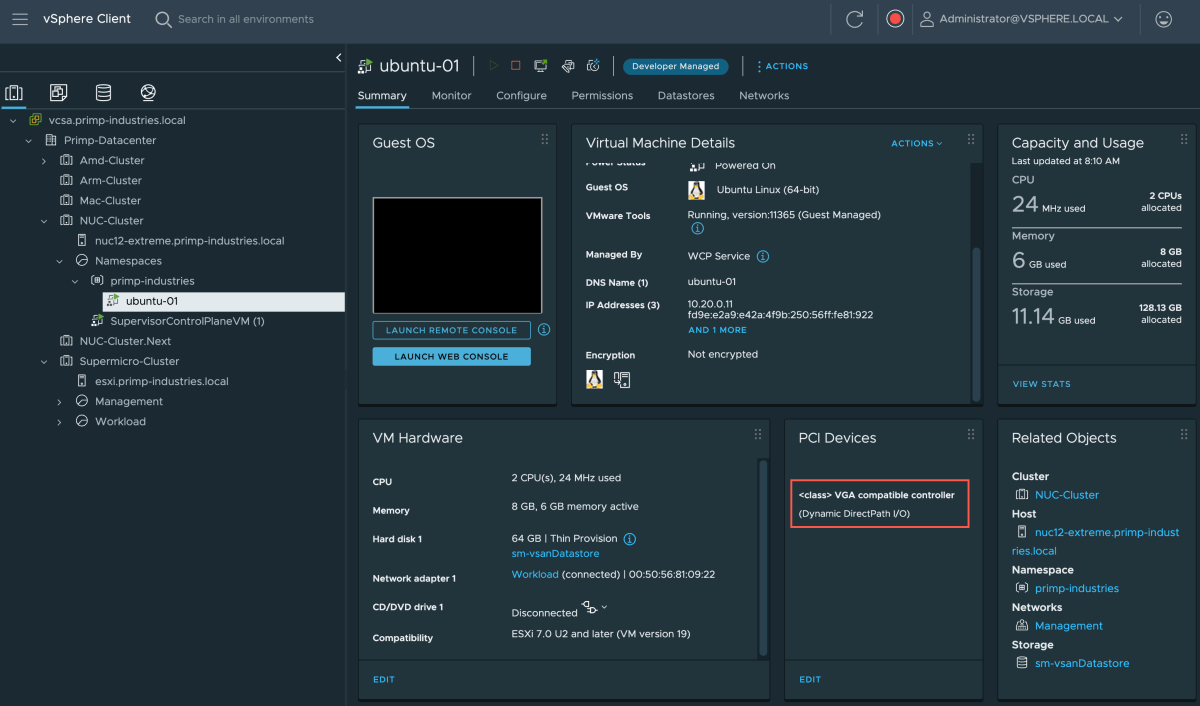Click the Virtual Machine Details drag handle
The height and width of the screenshot is (706, 1200).
971,139
